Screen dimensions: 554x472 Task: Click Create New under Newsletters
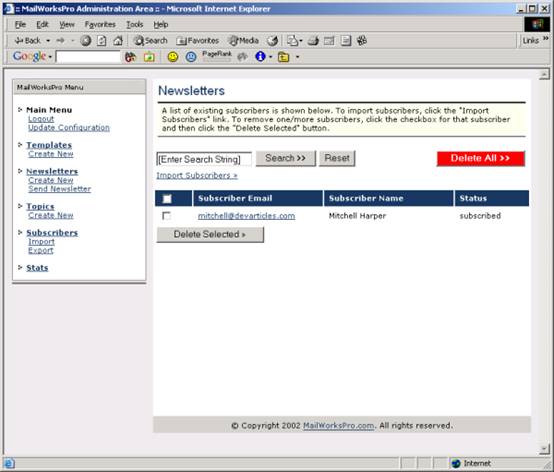tap(51, 180)
